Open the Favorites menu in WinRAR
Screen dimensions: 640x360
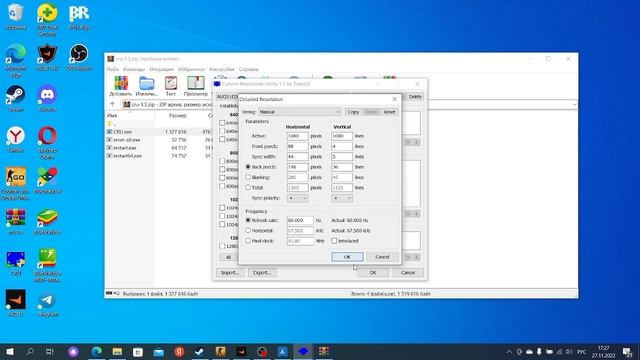point(191,69)
